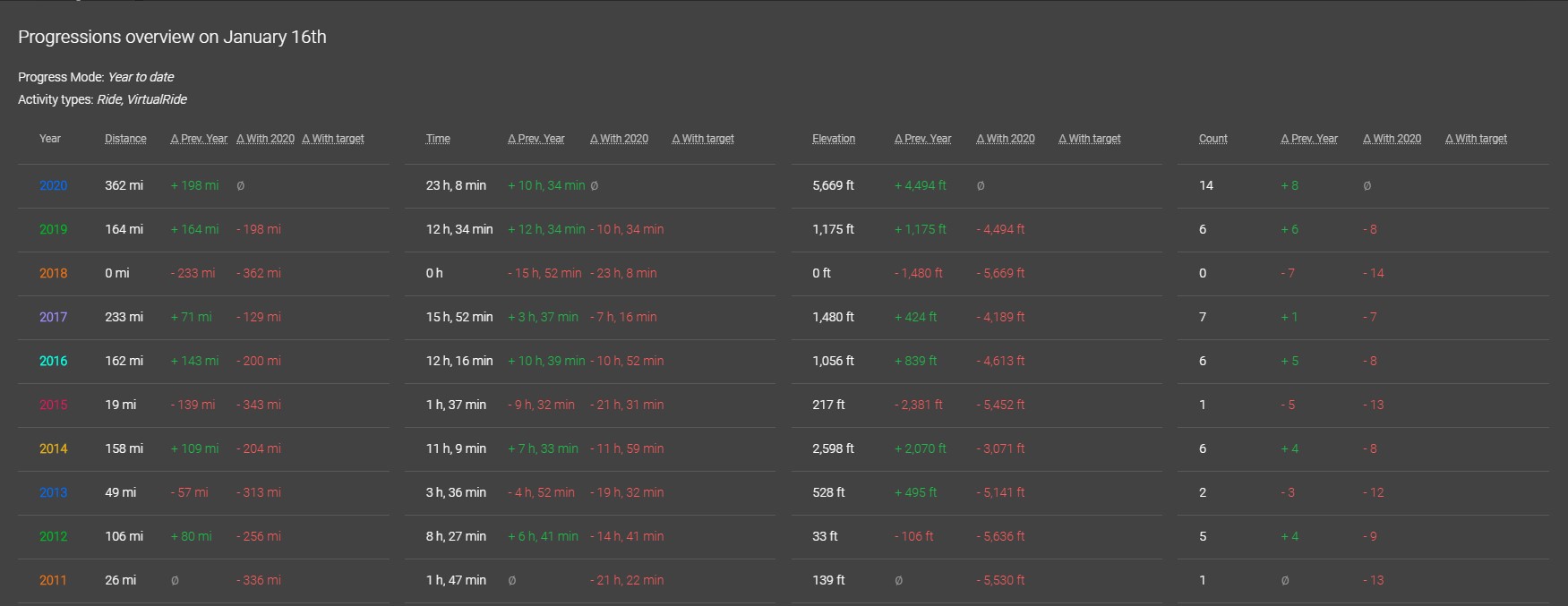This screenshot has height=606, width=1568.
Task: Click the Distance column header
Action: pos(125,139)
